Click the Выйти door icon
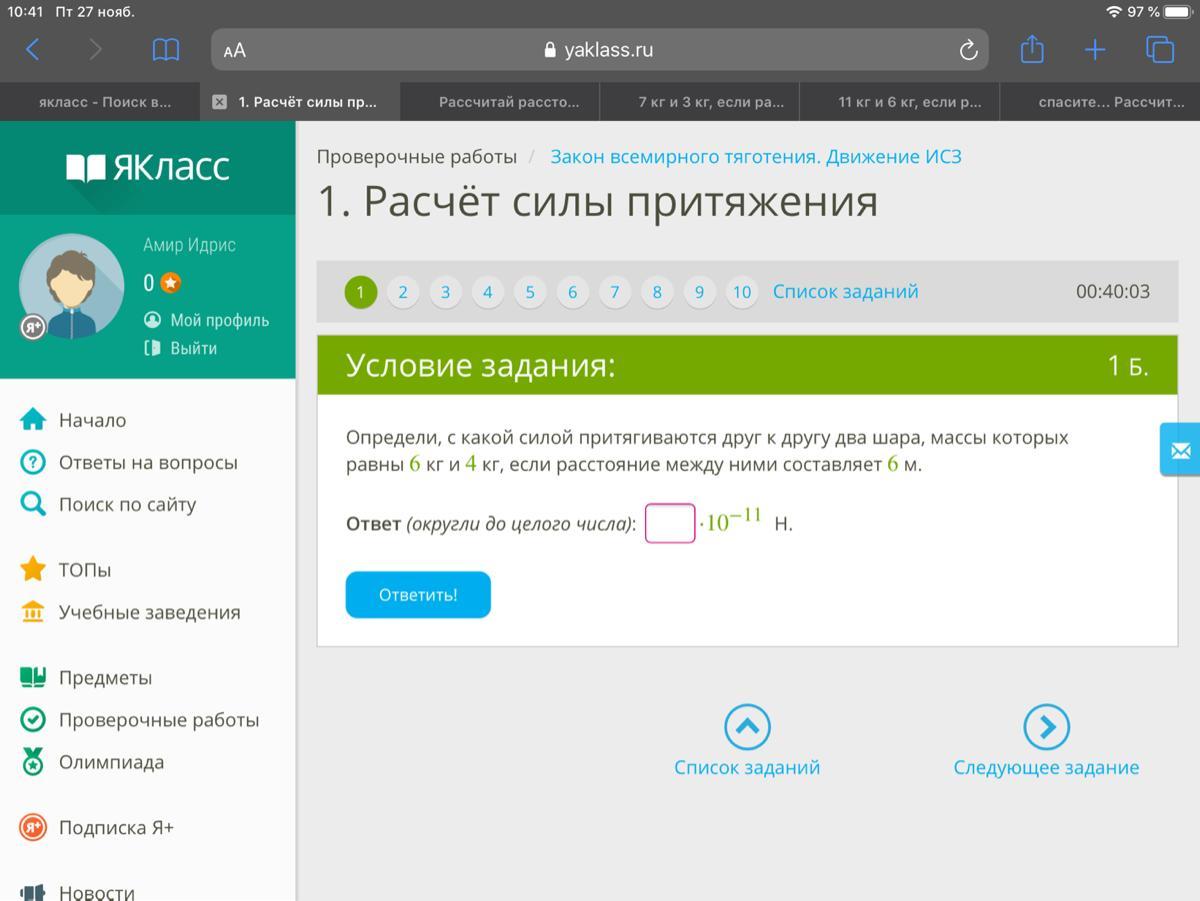The width and height of the screenshot is (1200, 901). (x=152, y=348)
